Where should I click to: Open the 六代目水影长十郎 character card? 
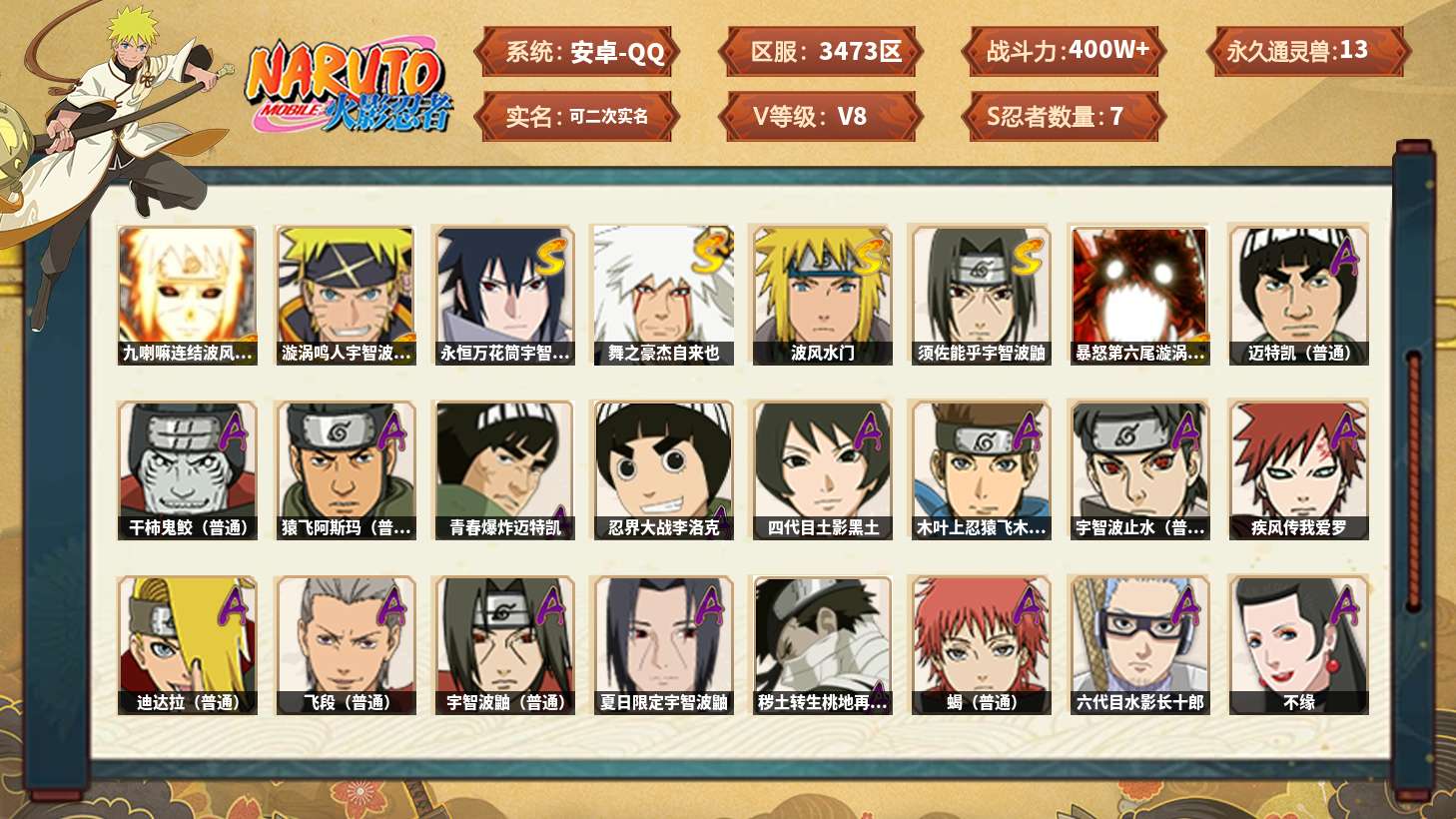coord(1139,645)
